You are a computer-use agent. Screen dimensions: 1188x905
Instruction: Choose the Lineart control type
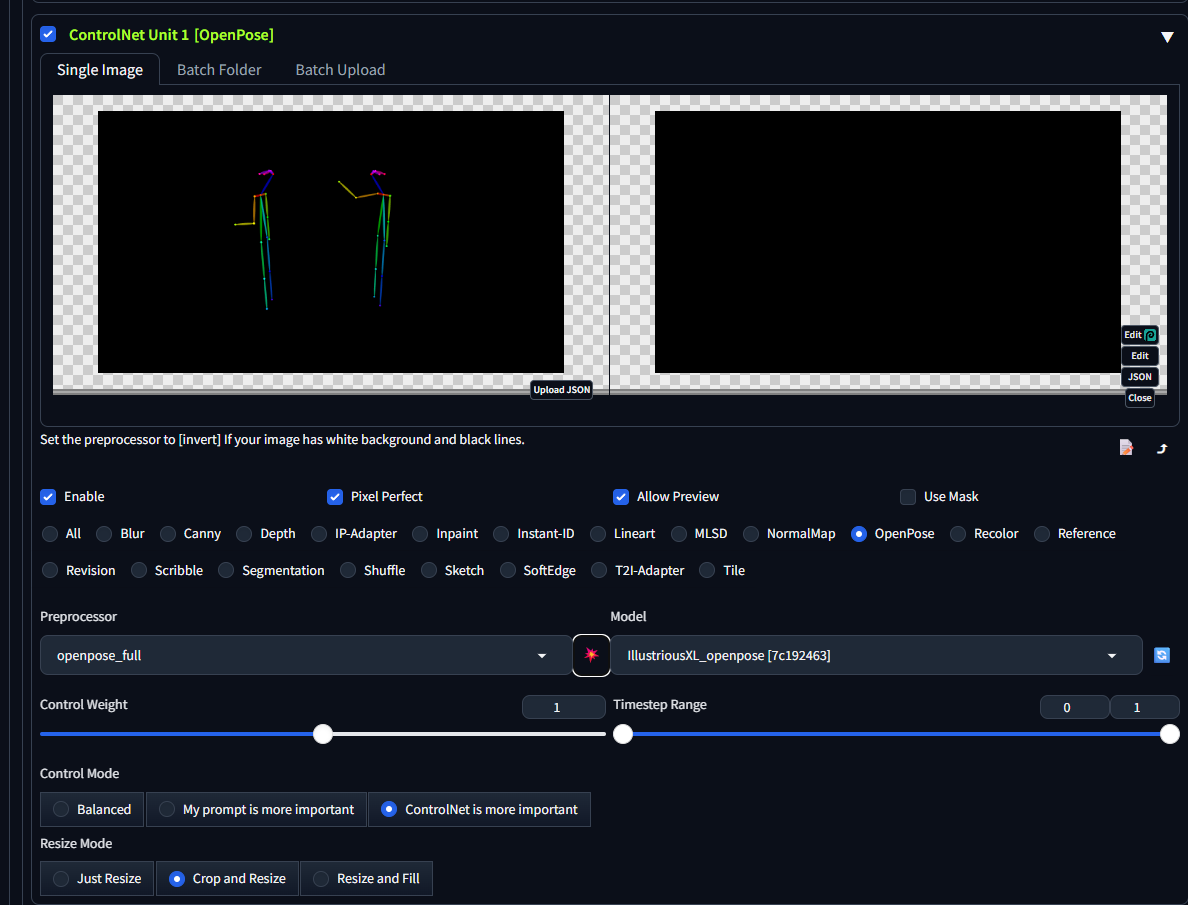click(623, 534)
